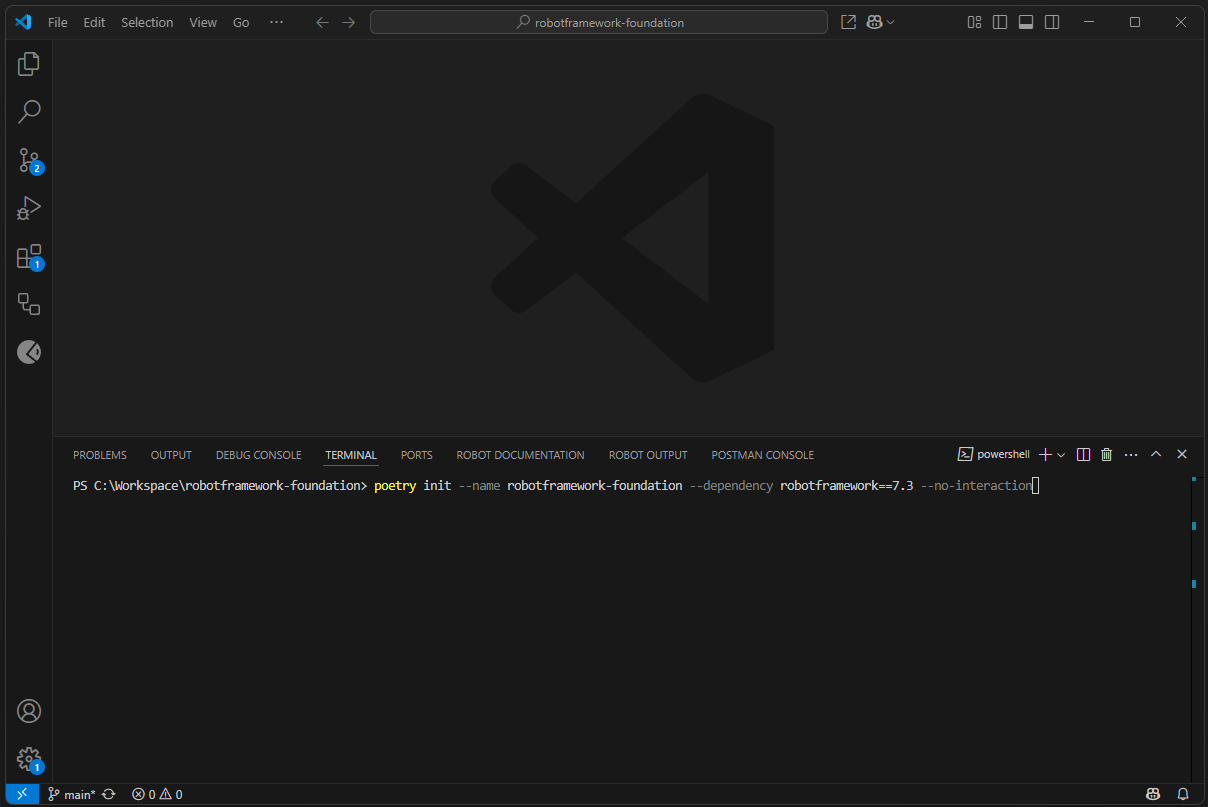Switch to the PROBLEMS tab
The image size is (1208, 807).
100,455
